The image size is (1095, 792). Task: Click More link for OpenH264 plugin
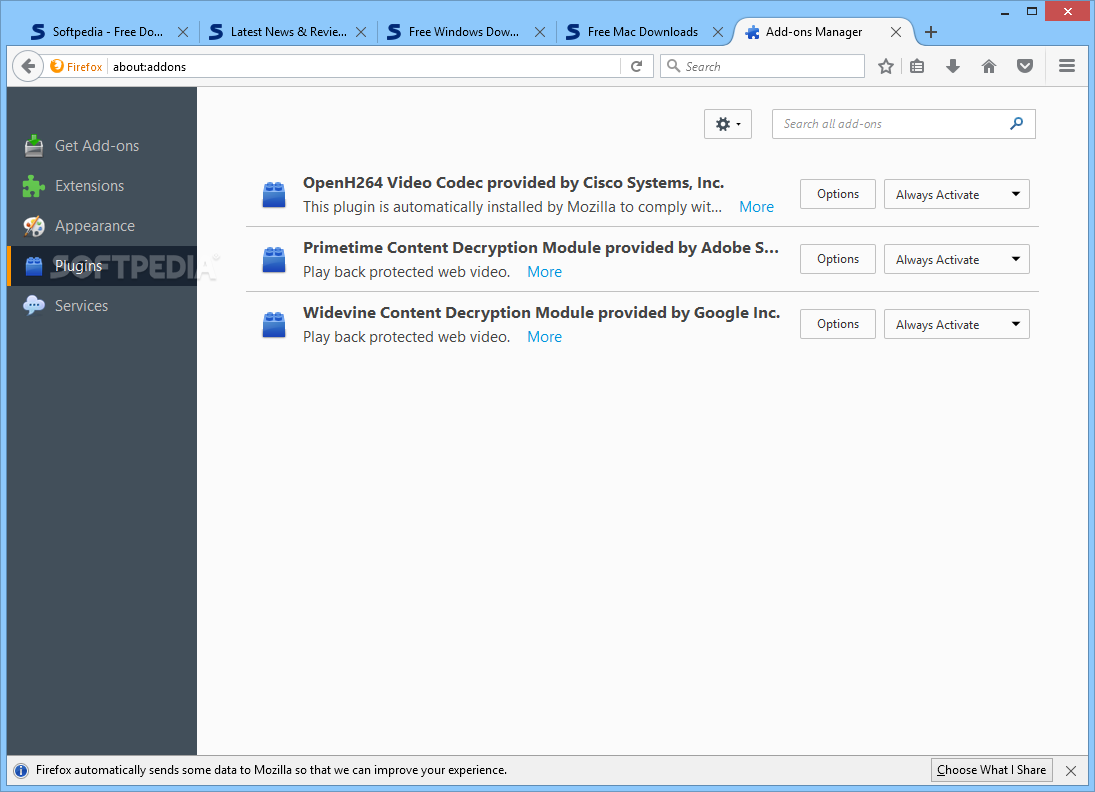point(756,207)
